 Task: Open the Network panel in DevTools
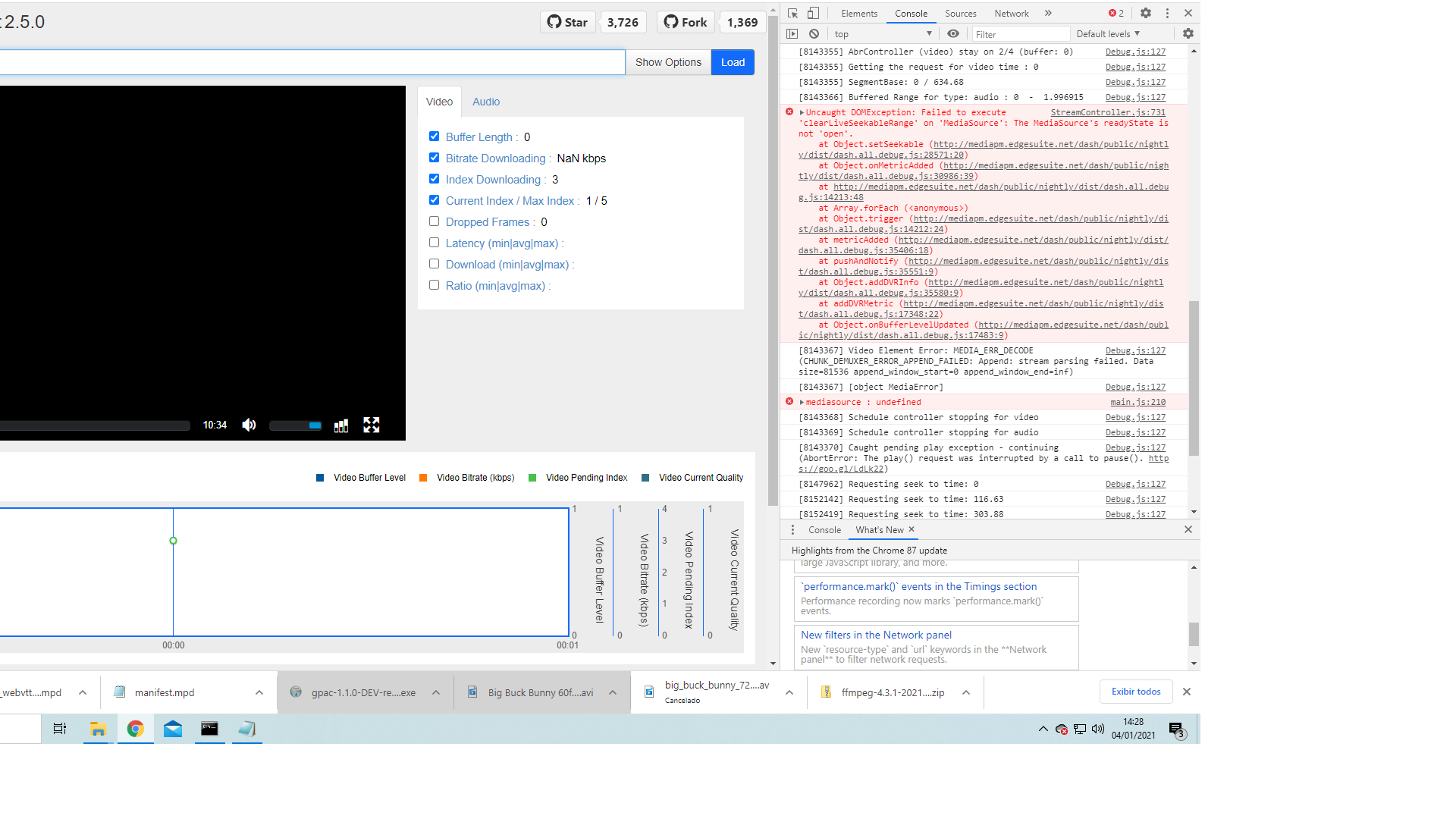coord(1012,13)
